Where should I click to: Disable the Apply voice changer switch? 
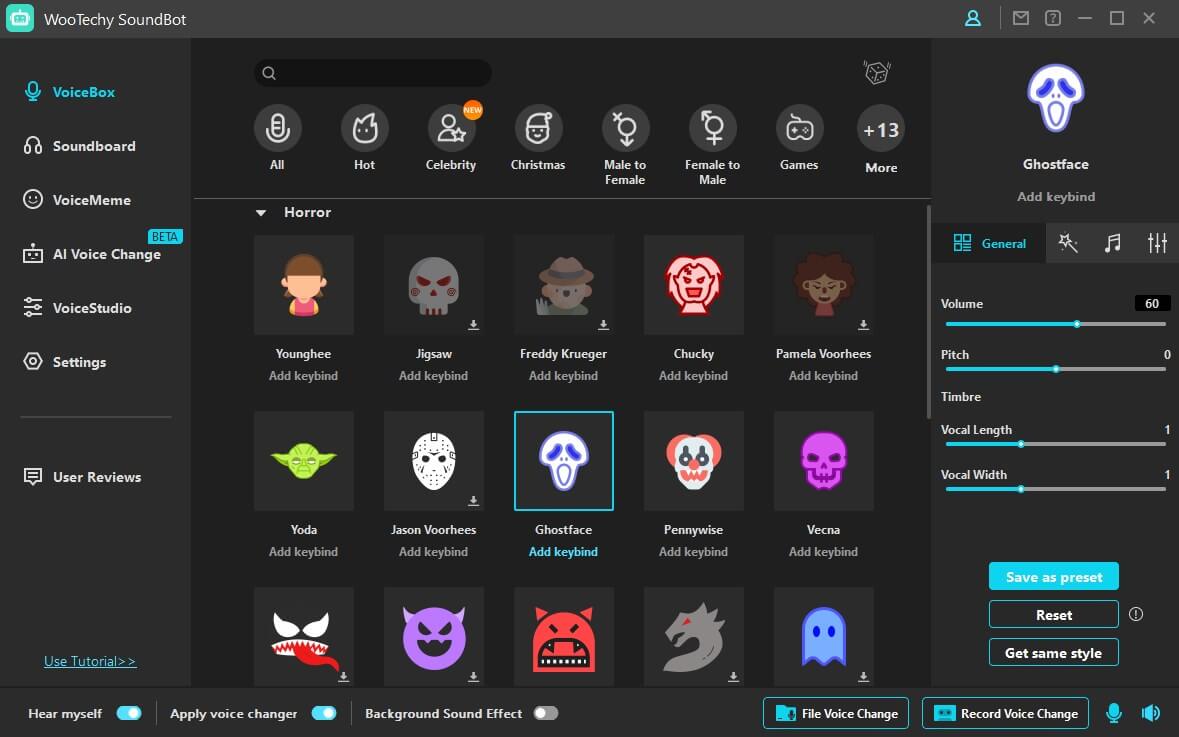(x=324, y=713)
